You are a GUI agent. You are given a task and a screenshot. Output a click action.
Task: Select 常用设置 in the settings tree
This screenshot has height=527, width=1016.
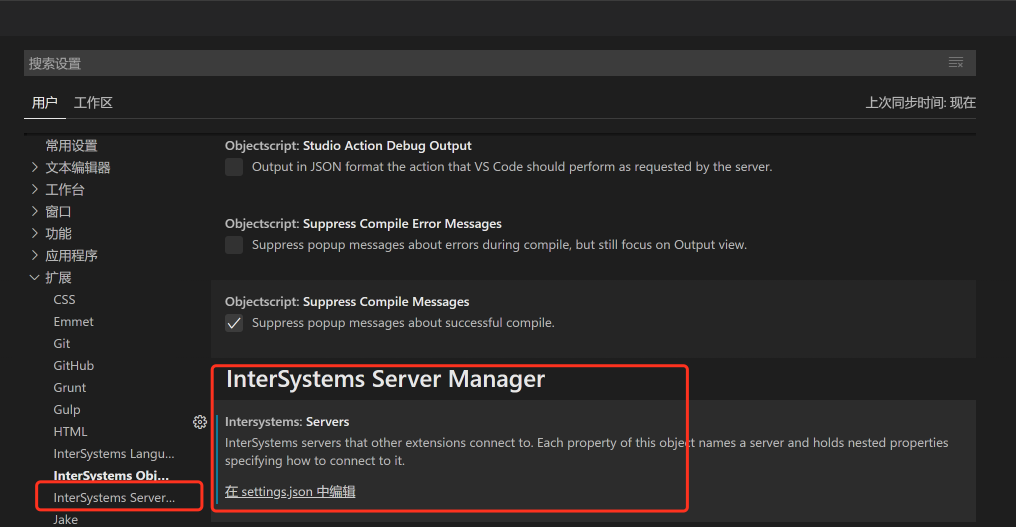click(71, 145)
